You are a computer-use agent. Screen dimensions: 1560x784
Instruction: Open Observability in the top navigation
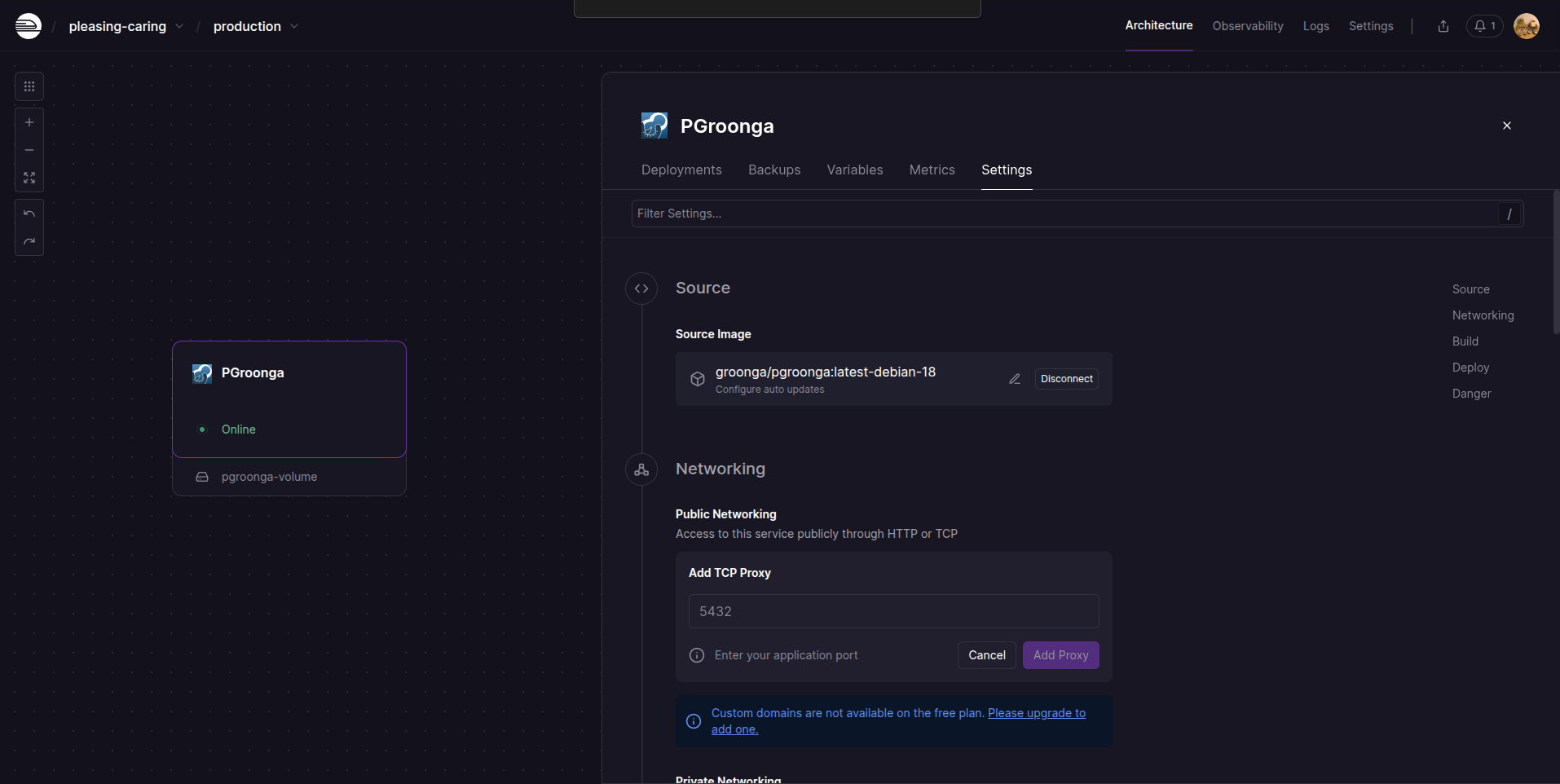[x=1247, y=26]
